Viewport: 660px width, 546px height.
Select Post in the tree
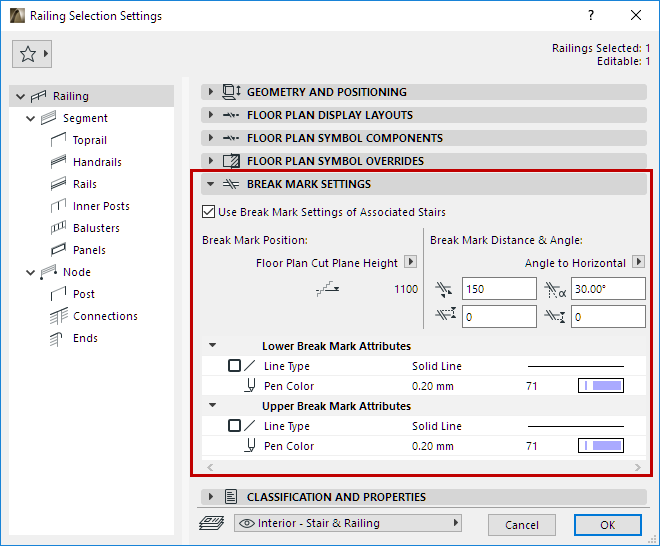(84, 294)
